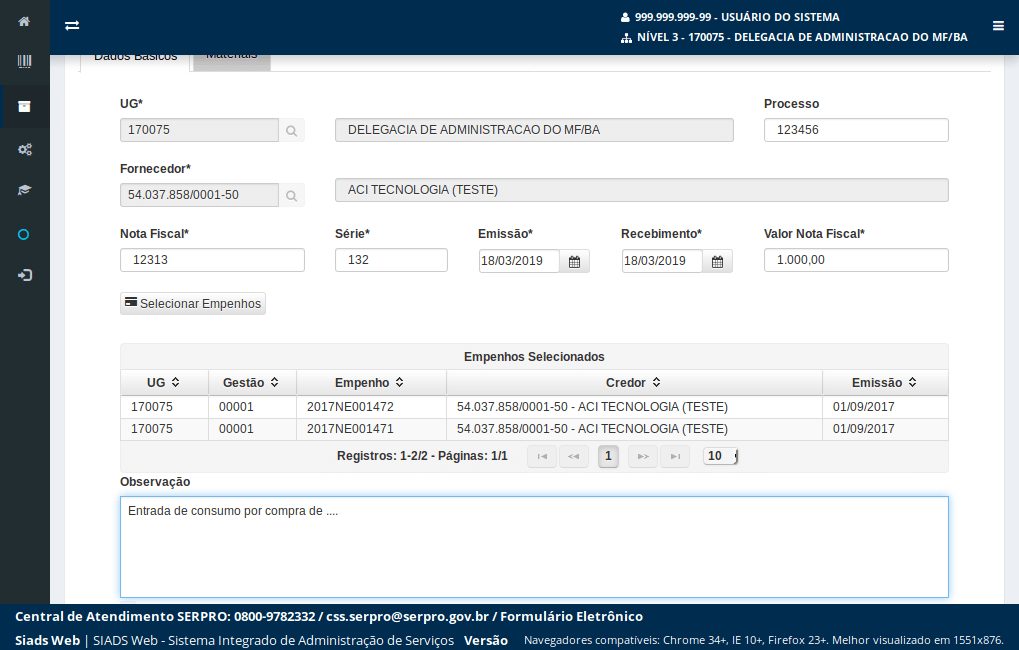Click the Selecionar Empenhos button

click(193, 304)
